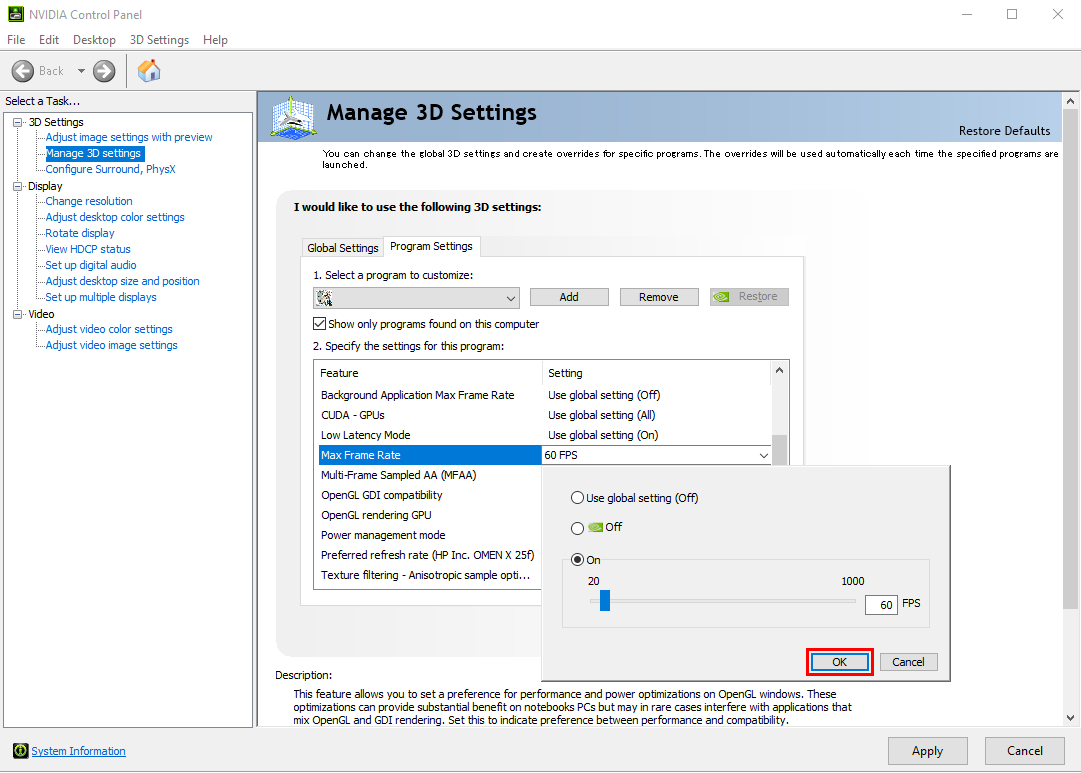This screenshot has height=773, width=1081.
Task: Click the NVIDIA Control Panel title icon
Action: pyautogui.click(x=15, y=14)
